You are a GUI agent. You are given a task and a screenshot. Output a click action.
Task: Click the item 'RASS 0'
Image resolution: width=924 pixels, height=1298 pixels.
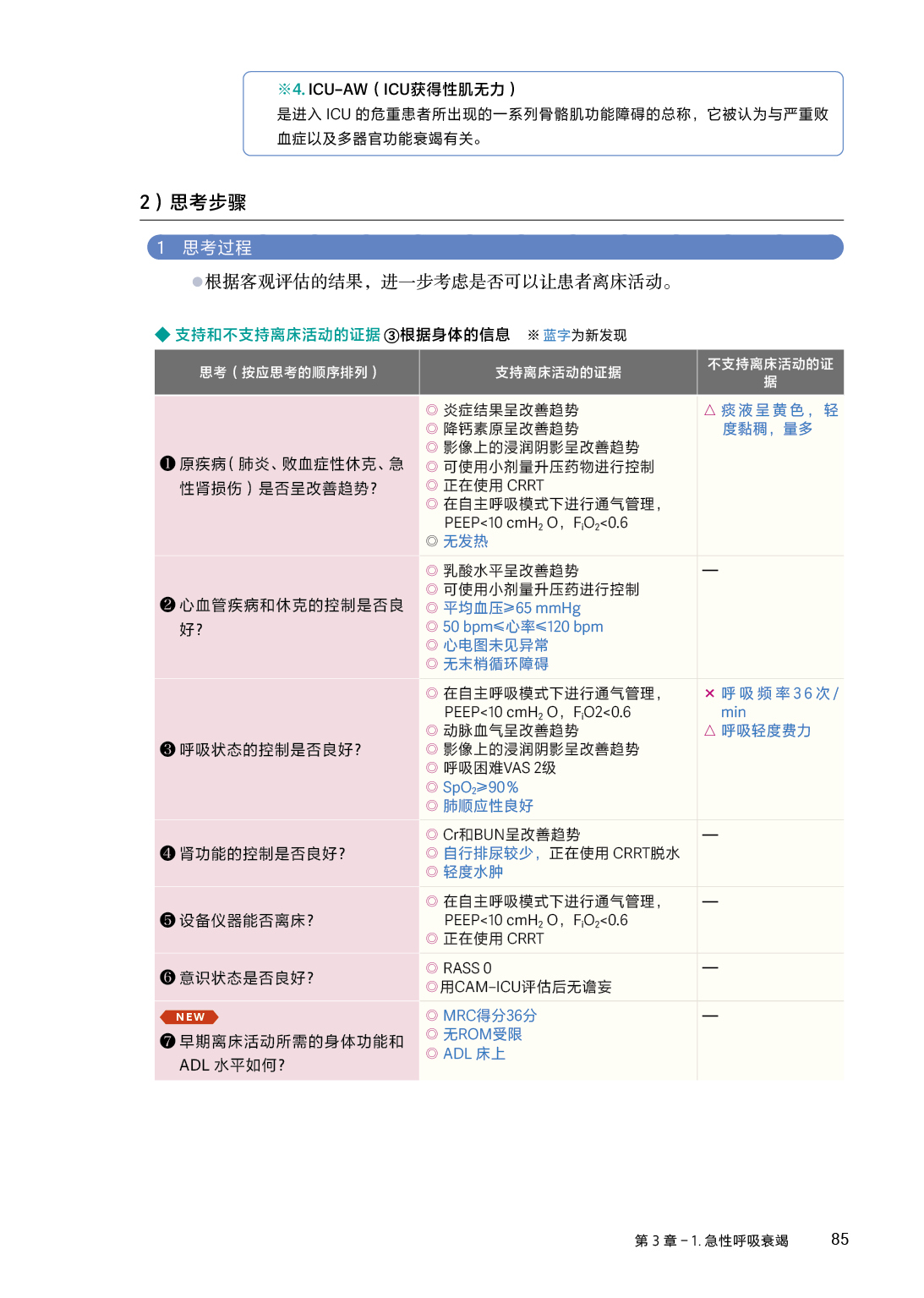point(467,968)
